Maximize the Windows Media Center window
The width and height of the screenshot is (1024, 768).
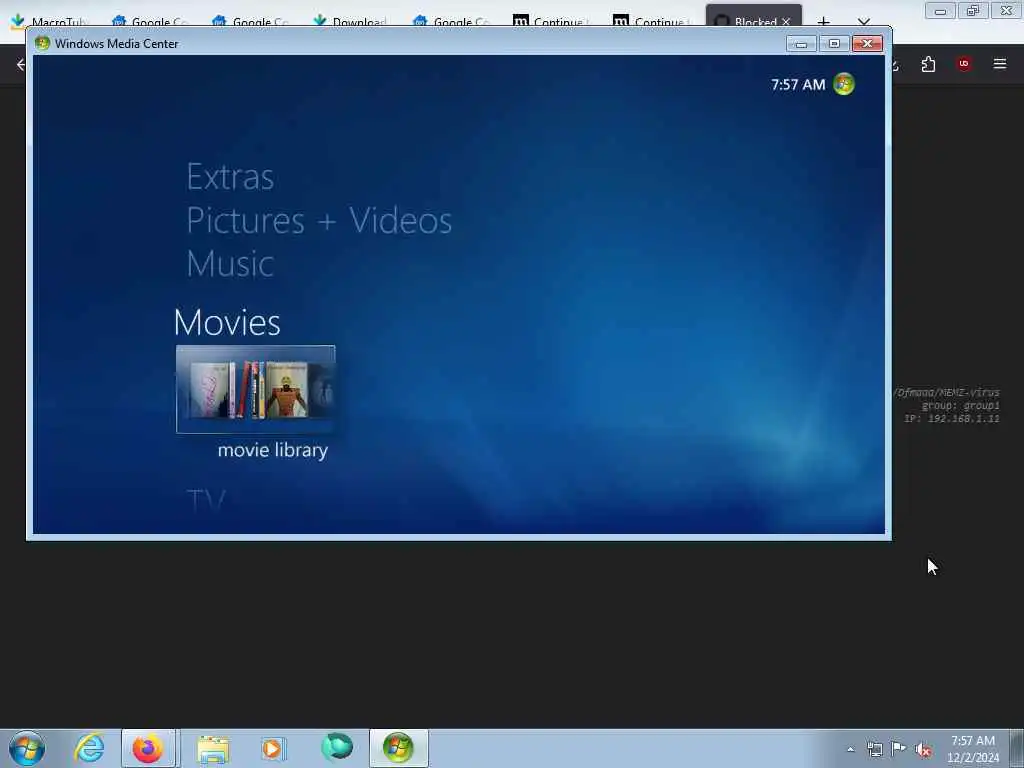[834, 44]
